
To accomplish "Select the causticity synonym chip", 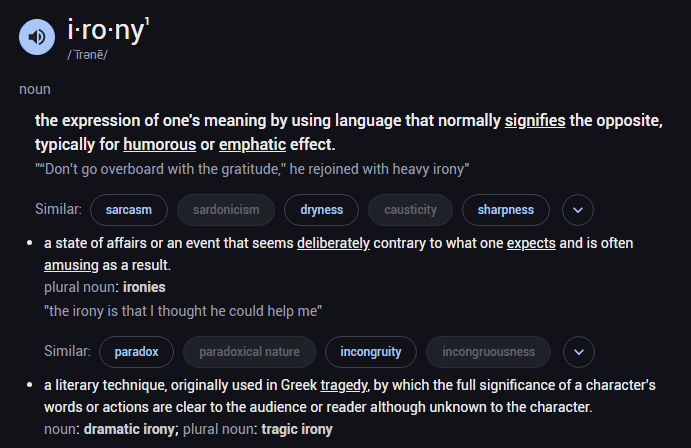I will 410,210.
